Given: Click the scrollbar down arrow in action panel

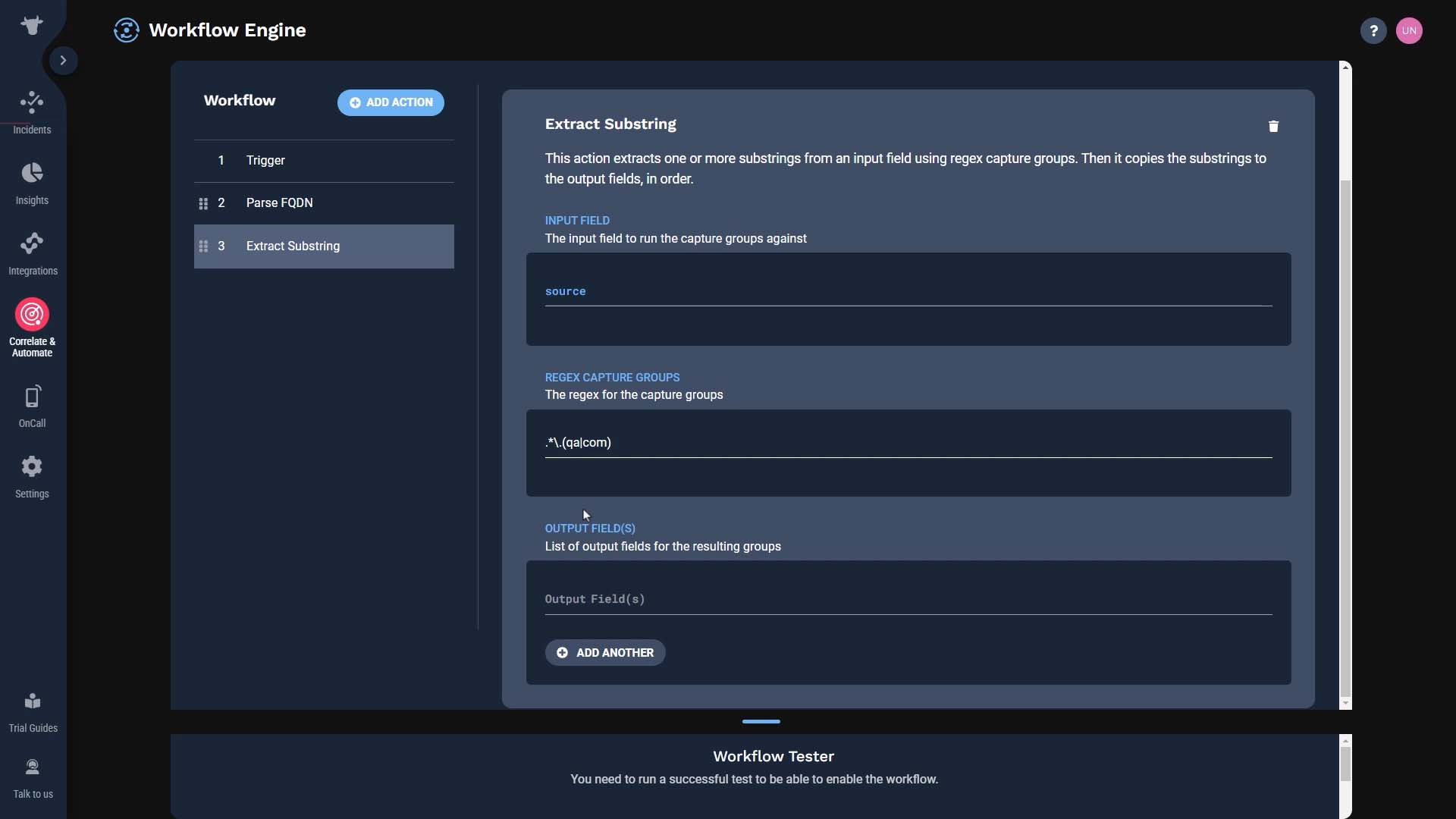Looking at the screenshot, I should (1345, 704).
